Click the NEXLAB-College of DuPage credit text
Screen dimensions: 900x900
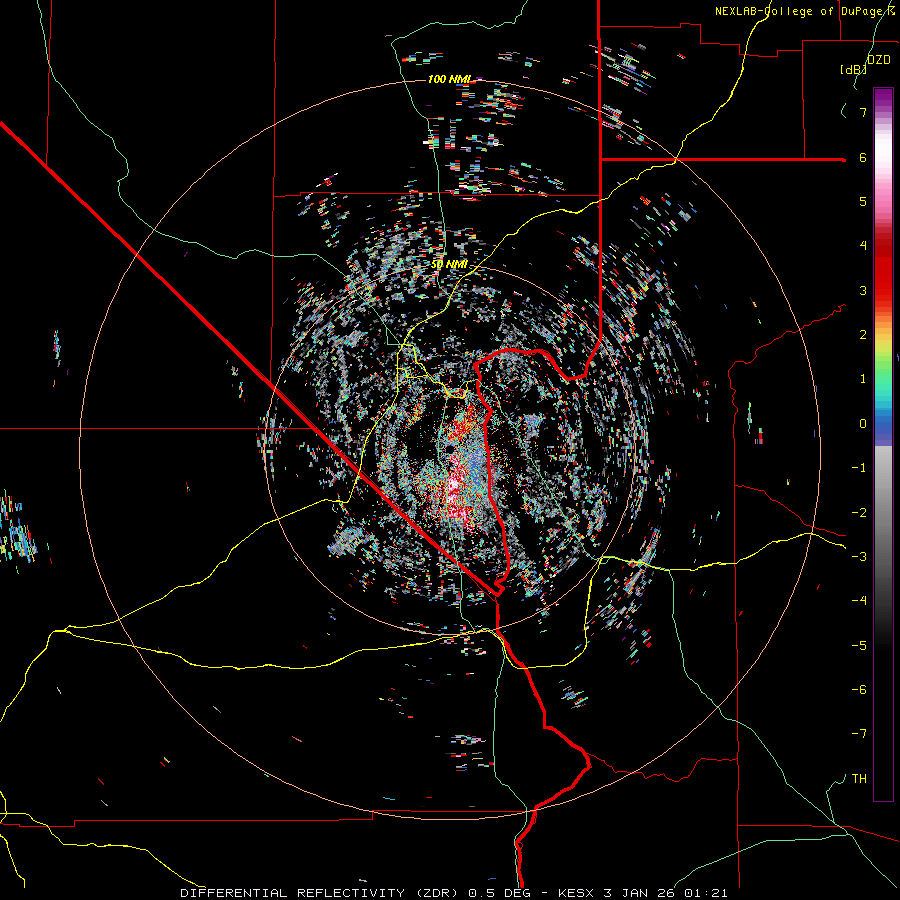coord(805,11)
